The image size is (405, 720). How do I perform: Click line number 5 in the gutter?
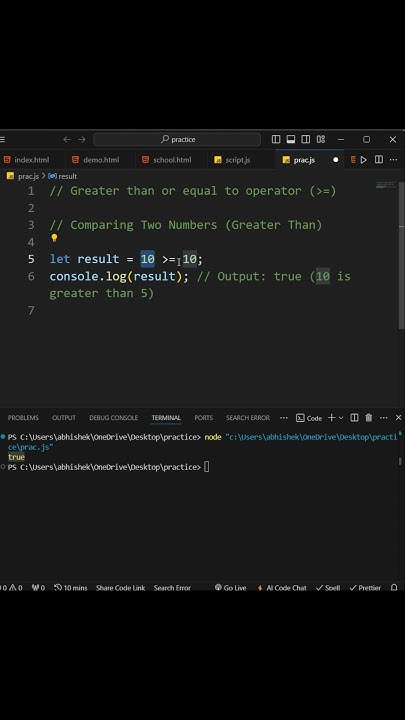tap(31, 259)
